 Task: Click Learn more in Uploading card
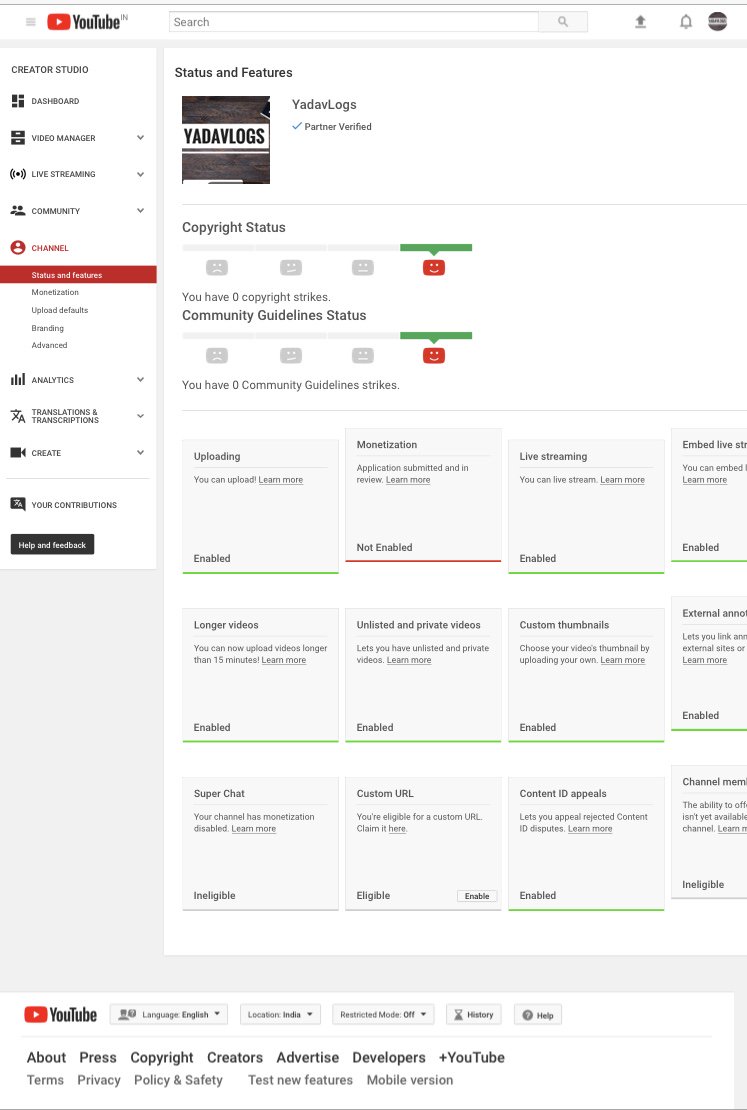pos(280,480)
